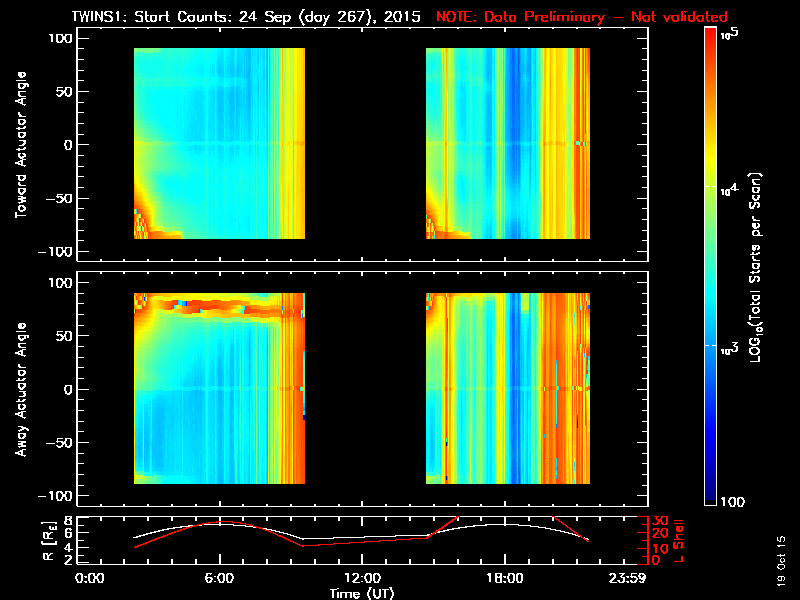Screen dimensions: 800x600
Task: Click the 23:59 time axis tick label
Action: click(x=627, y=579)
